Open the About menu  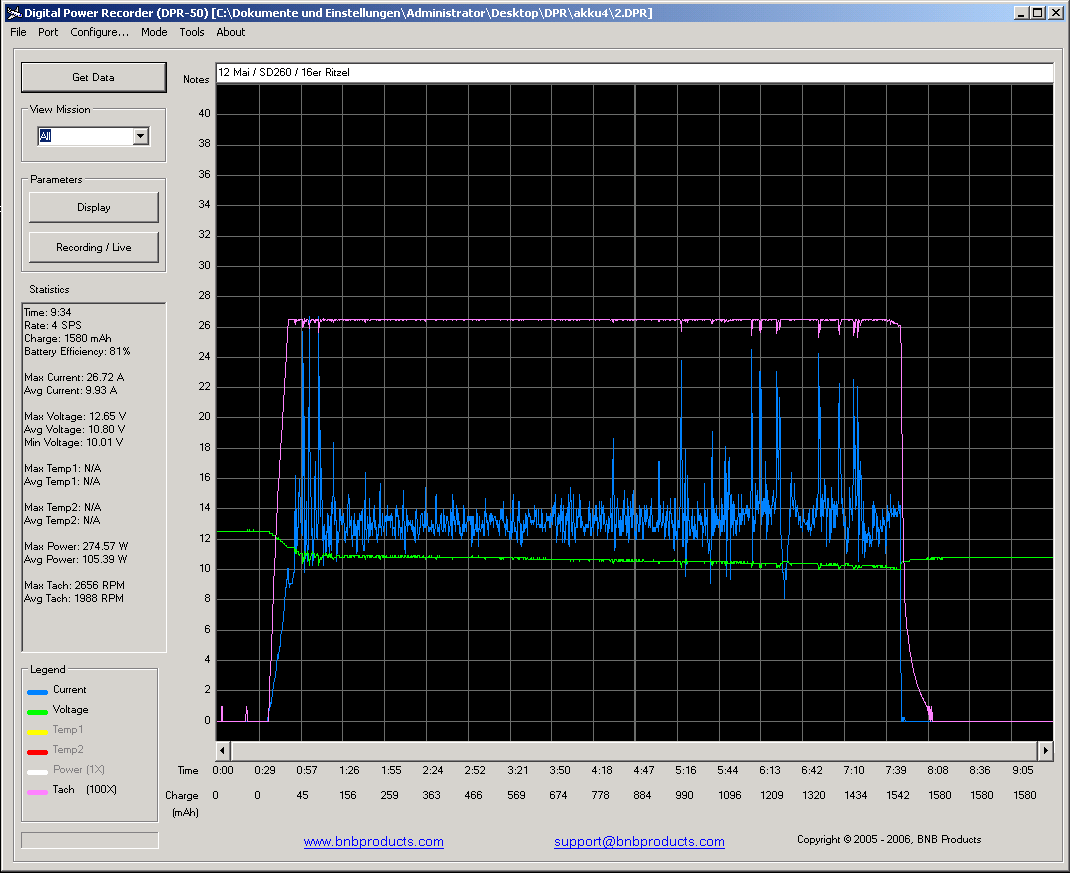(231, 32)
